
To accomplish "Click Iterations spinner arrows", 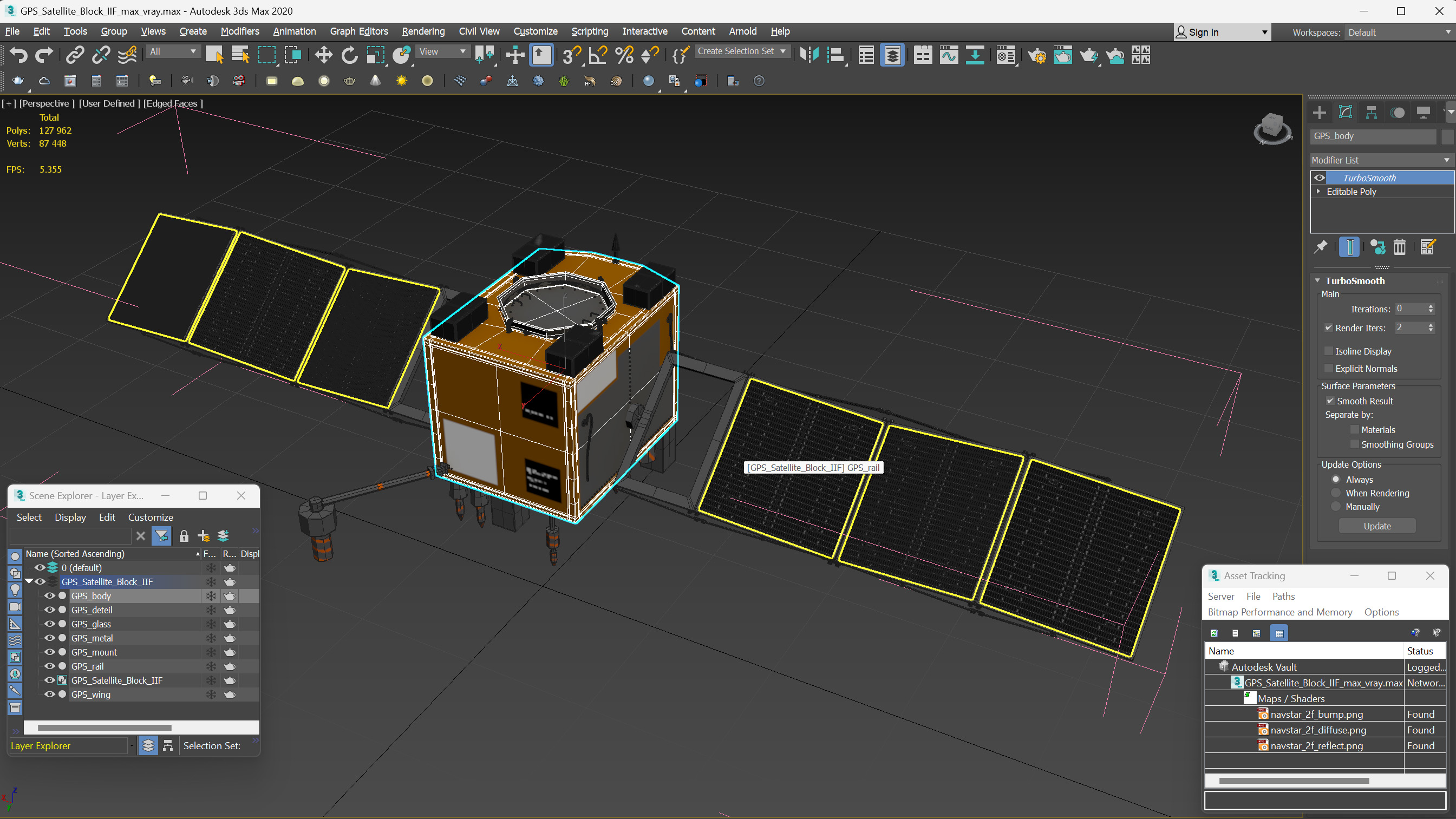I will (1431, 309).
